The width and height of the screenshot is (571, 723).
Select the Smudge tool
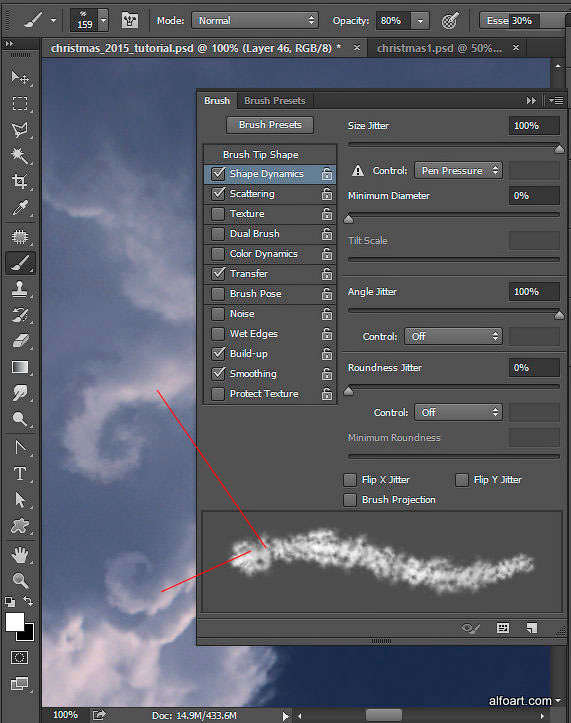[x=20, y=393]
